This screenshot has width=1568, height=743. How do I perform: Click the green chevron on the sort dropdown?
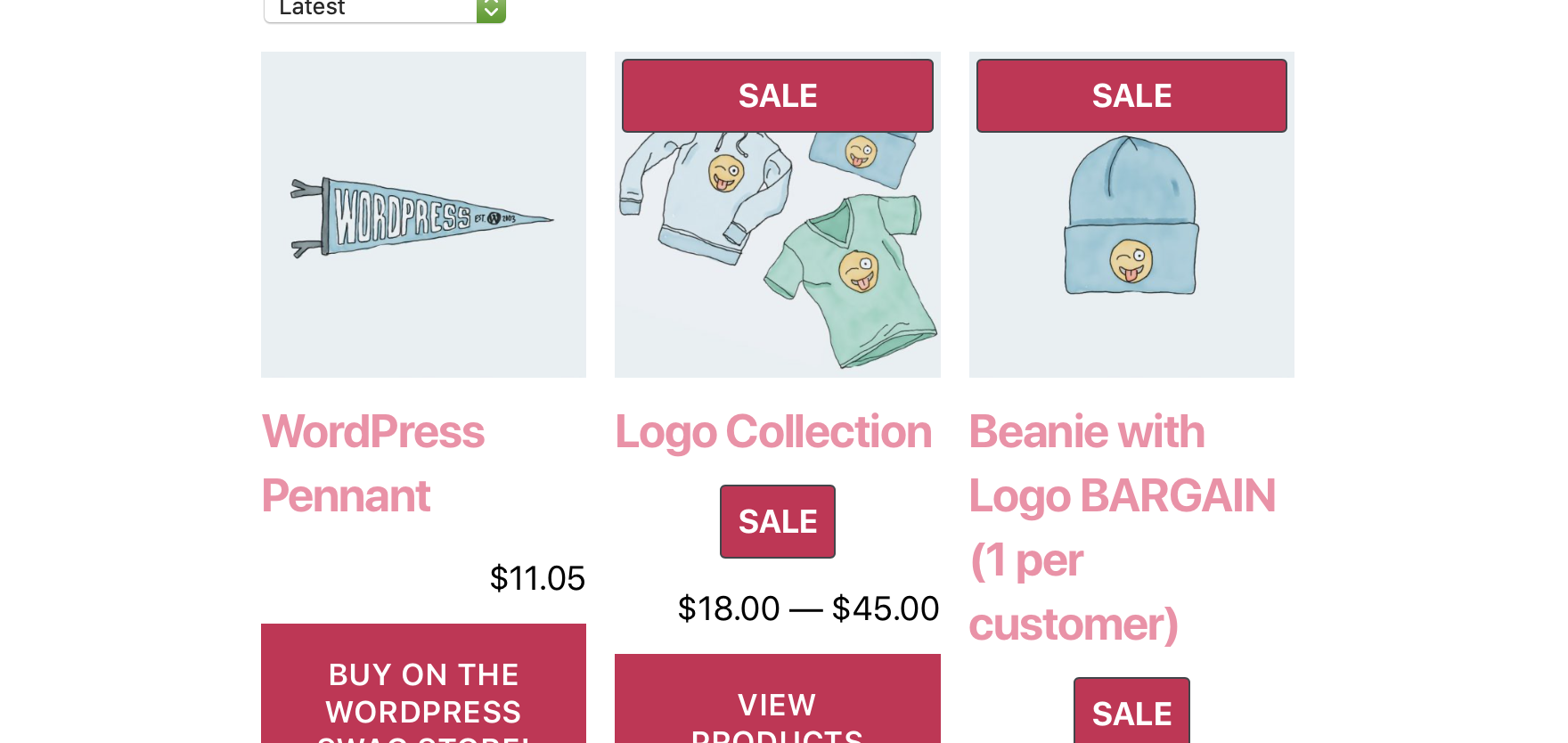(x=491, y=8)
